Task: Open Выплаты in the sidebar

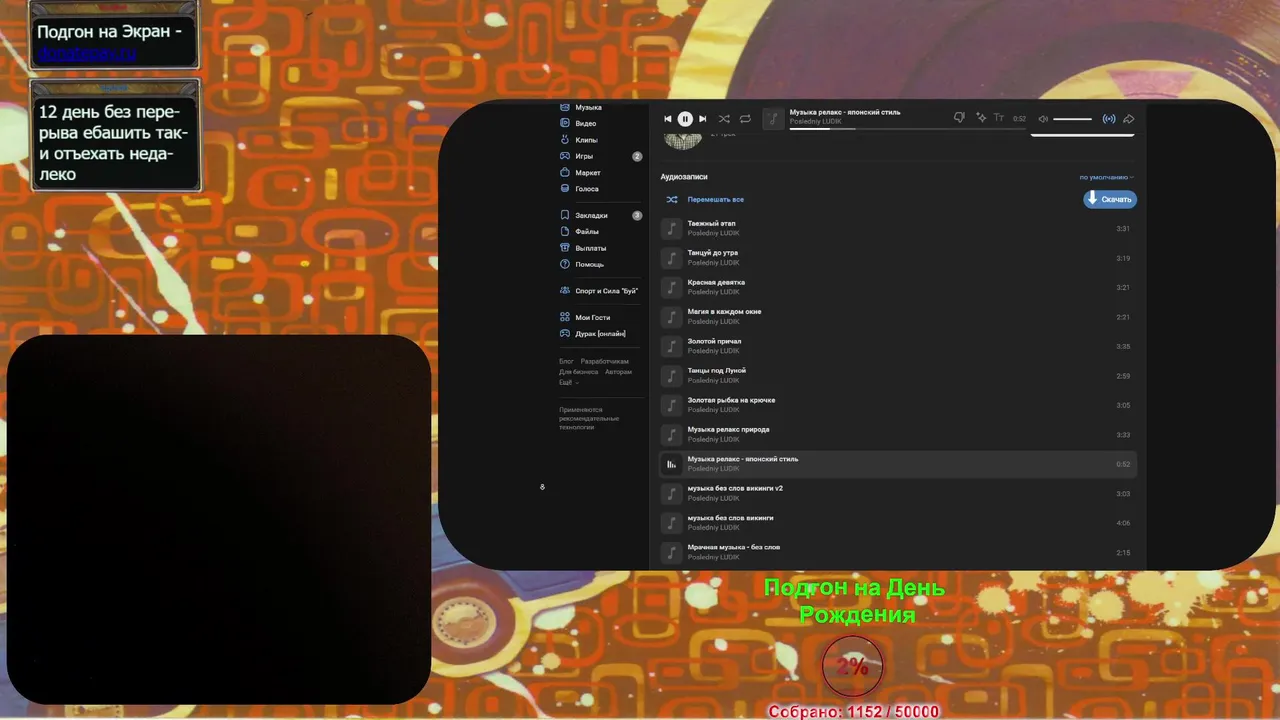Action: pyautogui.click(x=590, y=248)
